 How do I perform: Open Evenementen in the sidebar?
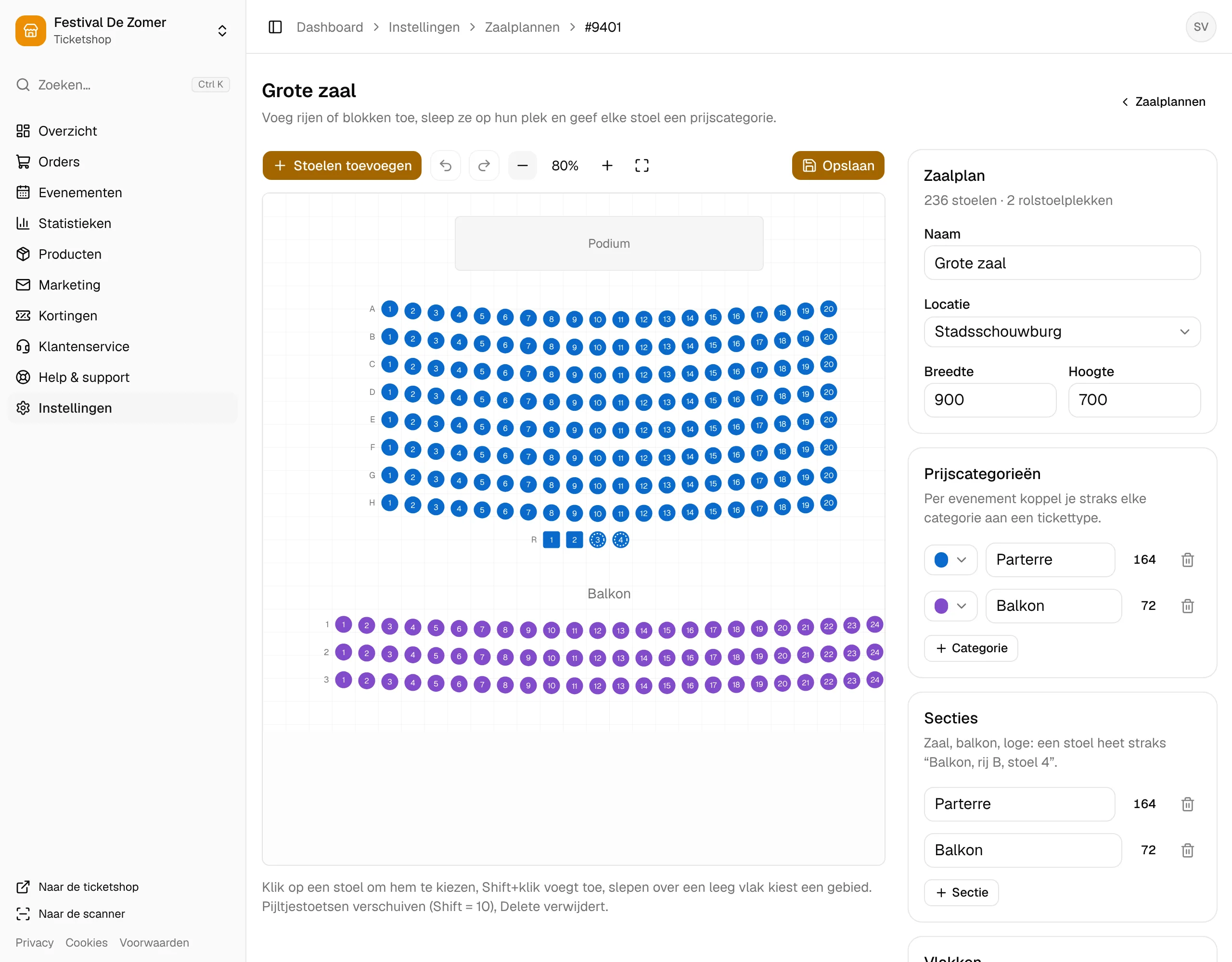click(122, 192)
